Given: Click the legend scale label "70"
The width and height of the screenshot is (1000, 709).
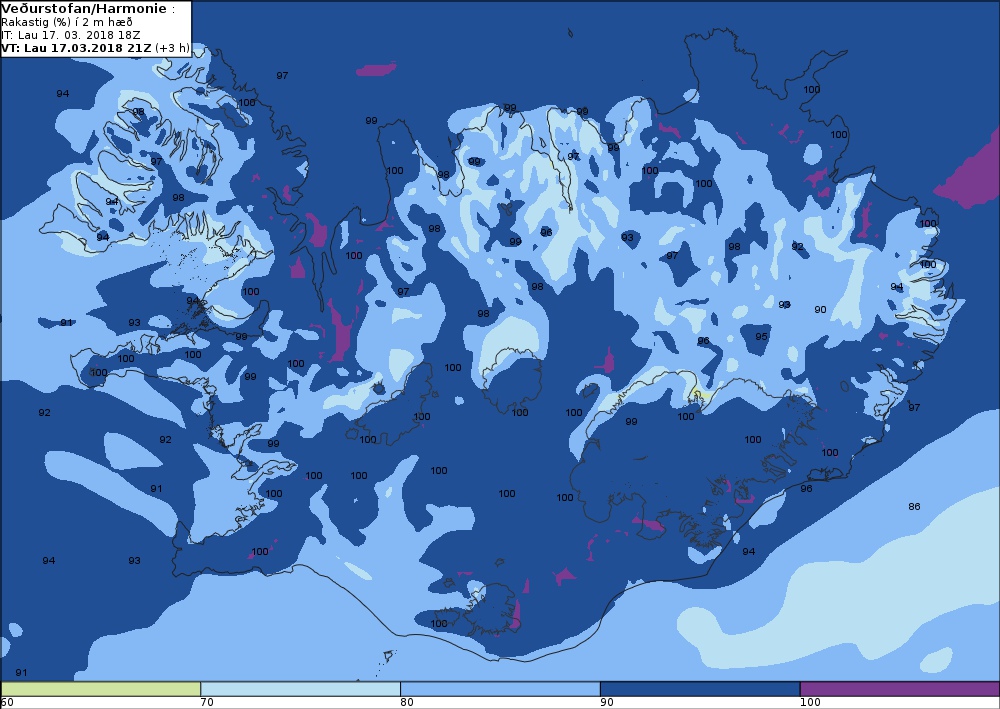Looking at the screenshot, I should [207, 703].
